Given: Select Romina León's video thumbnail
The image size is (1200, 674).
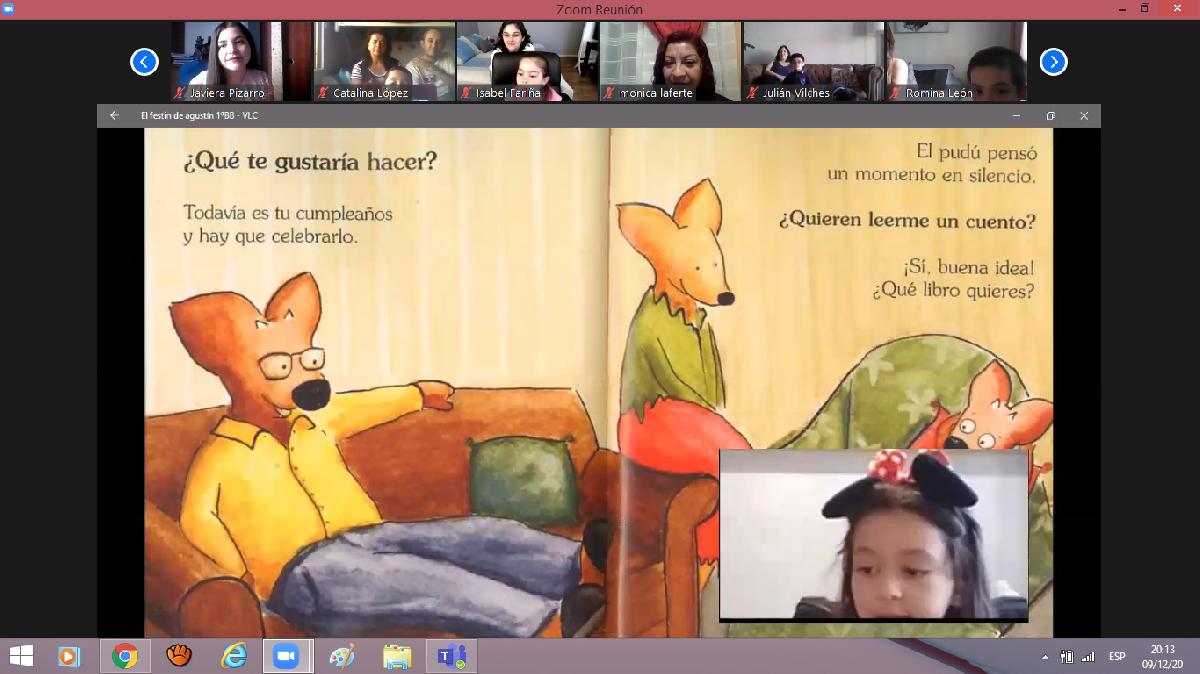Looking at the screenshot, I should pyautogui.click(x=956, y=61).
